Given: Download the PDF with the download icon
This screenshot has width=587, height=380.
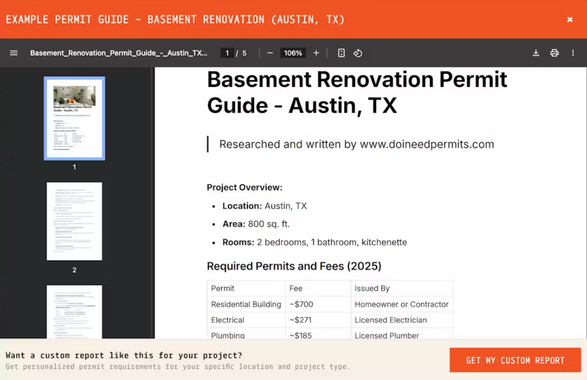Looking at the screenshot, I should [x=536, y=53].
